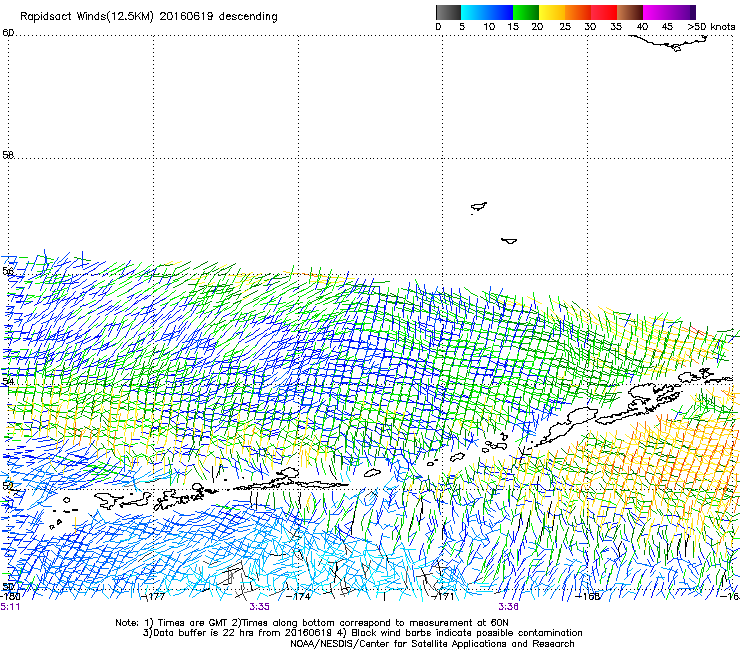Image resolution: width=740 pixels, height=650 pixels.
Task: Click the 'NOAA/NESDIS/Center for Satellite Applications and Research' credit
Action: click(x=432, y=644)
